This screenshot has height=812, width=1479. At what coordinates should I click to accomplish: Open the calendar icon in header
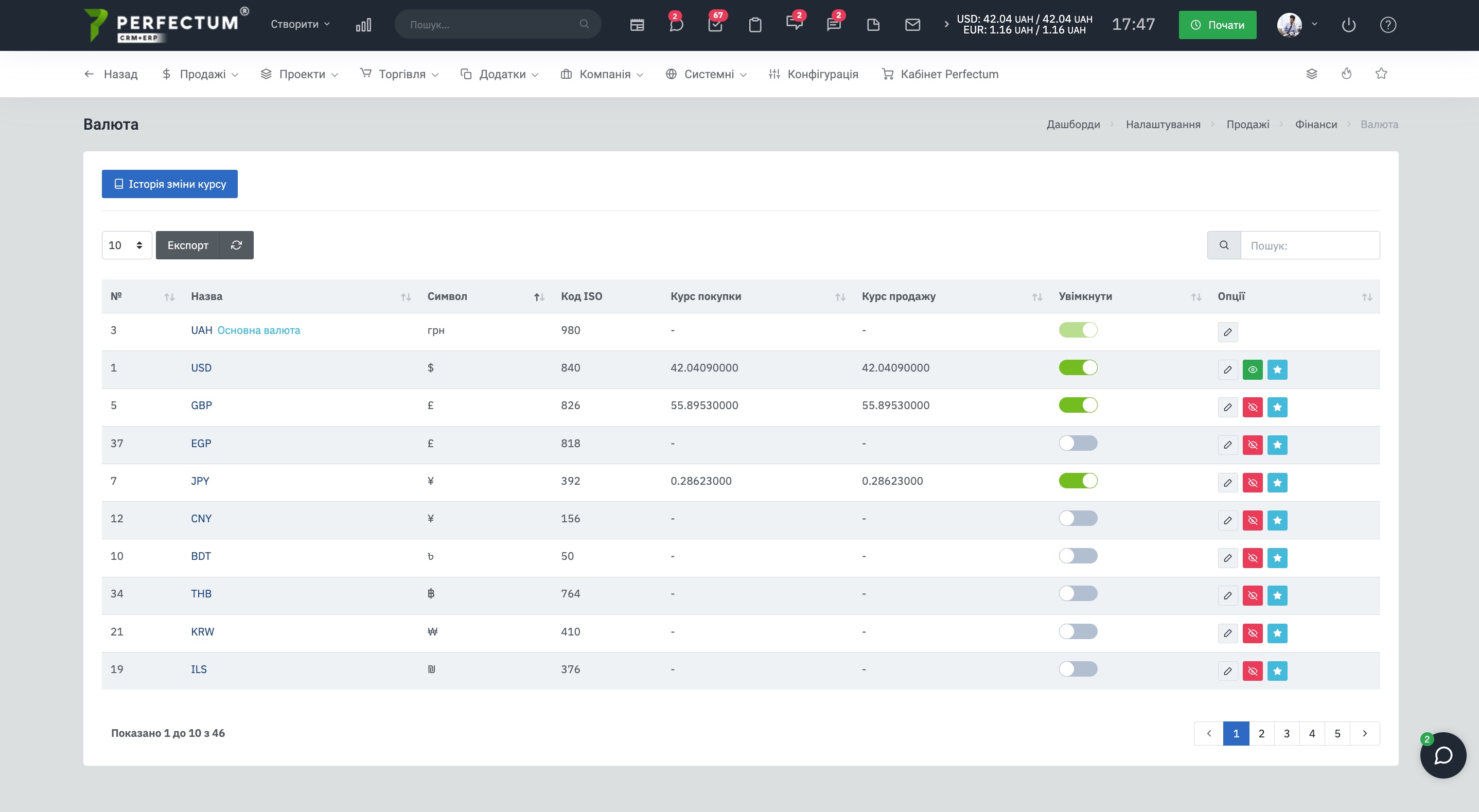coord(637,25)
